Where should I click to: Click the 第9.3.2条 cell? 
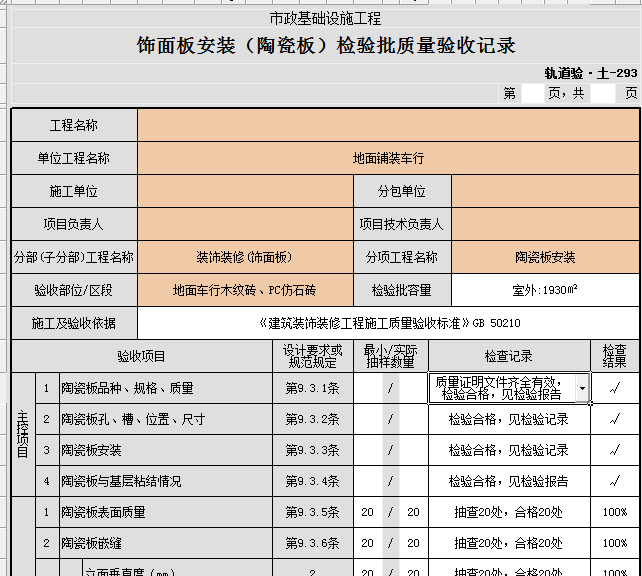coord(312,419)
